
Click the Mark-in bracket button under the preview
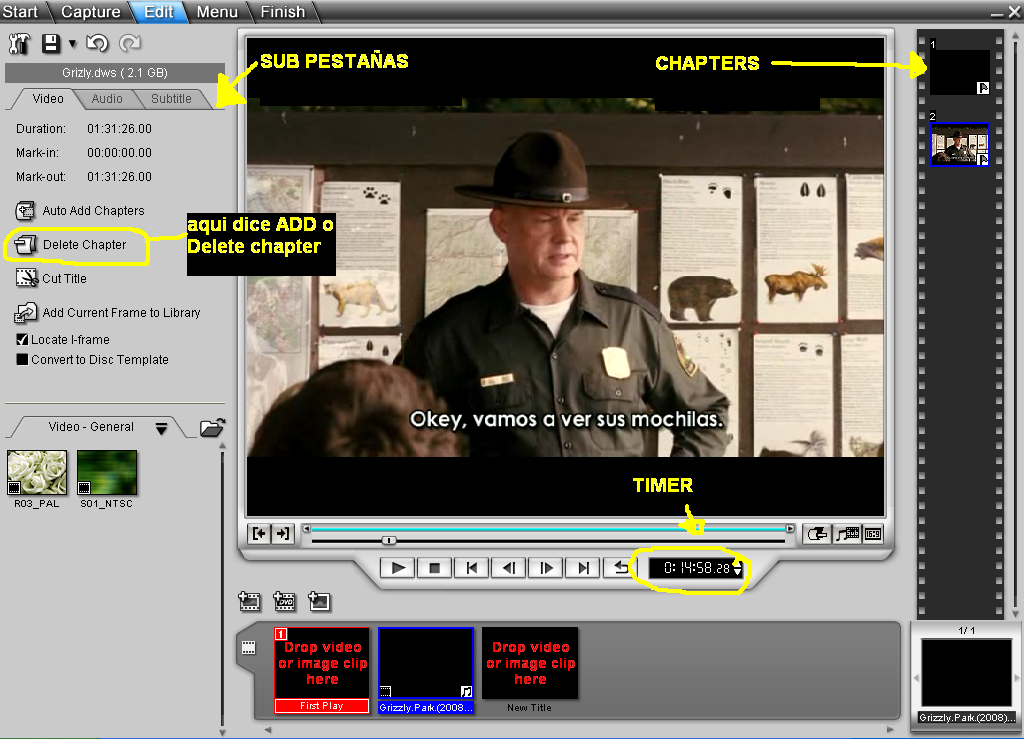[259, 534]
